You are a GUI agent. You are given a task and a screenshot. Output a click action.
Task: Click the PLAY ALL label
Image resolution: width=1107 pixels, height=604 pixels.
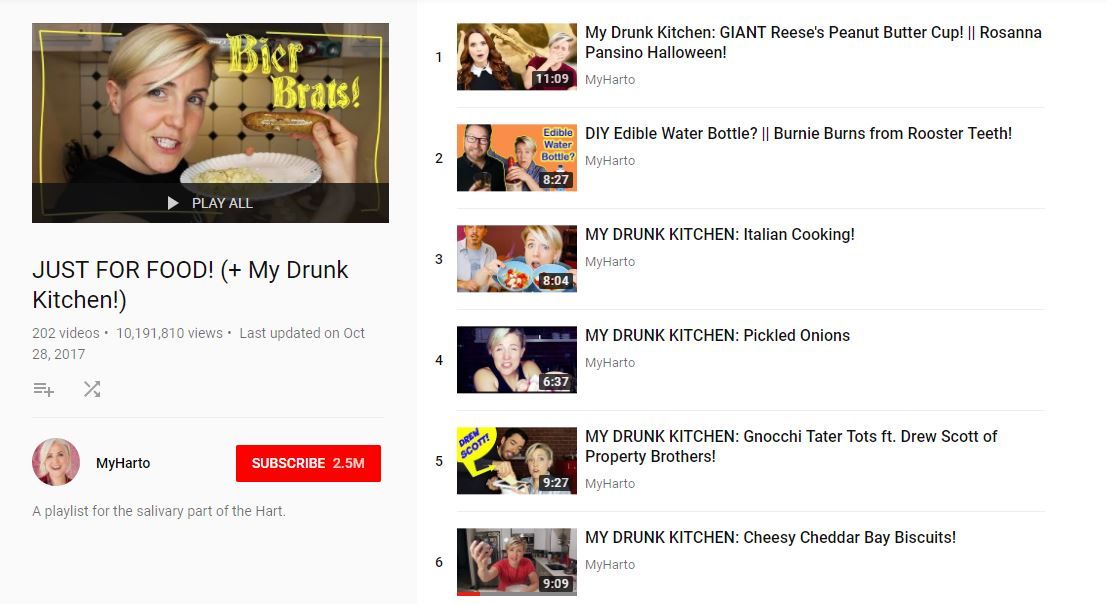point(222,203)
